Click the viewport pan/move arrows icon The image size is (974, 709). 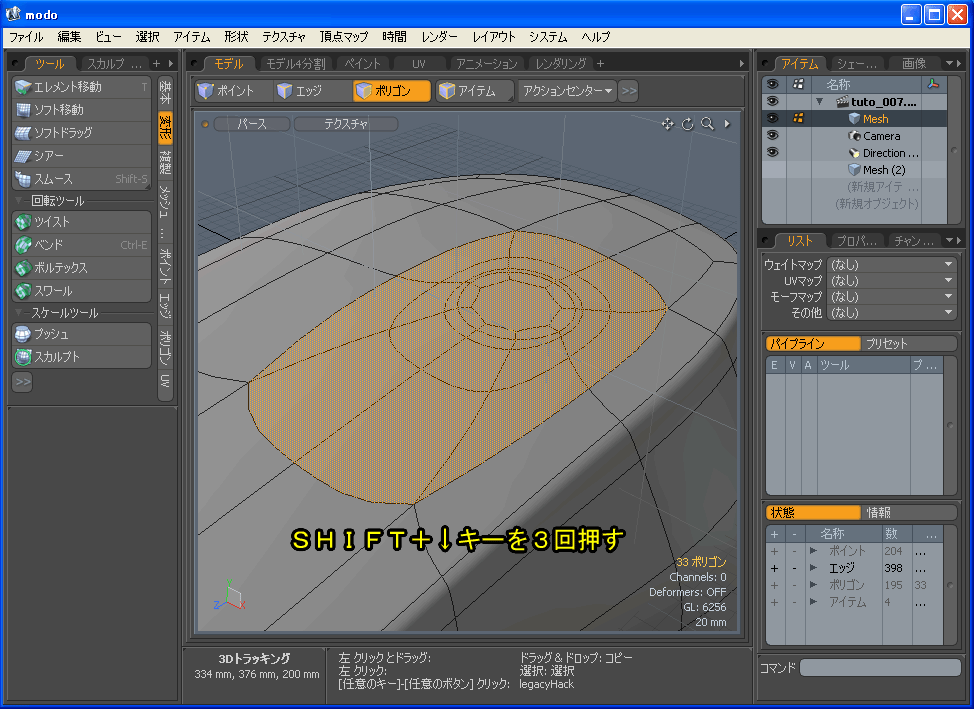click(668, 124)
